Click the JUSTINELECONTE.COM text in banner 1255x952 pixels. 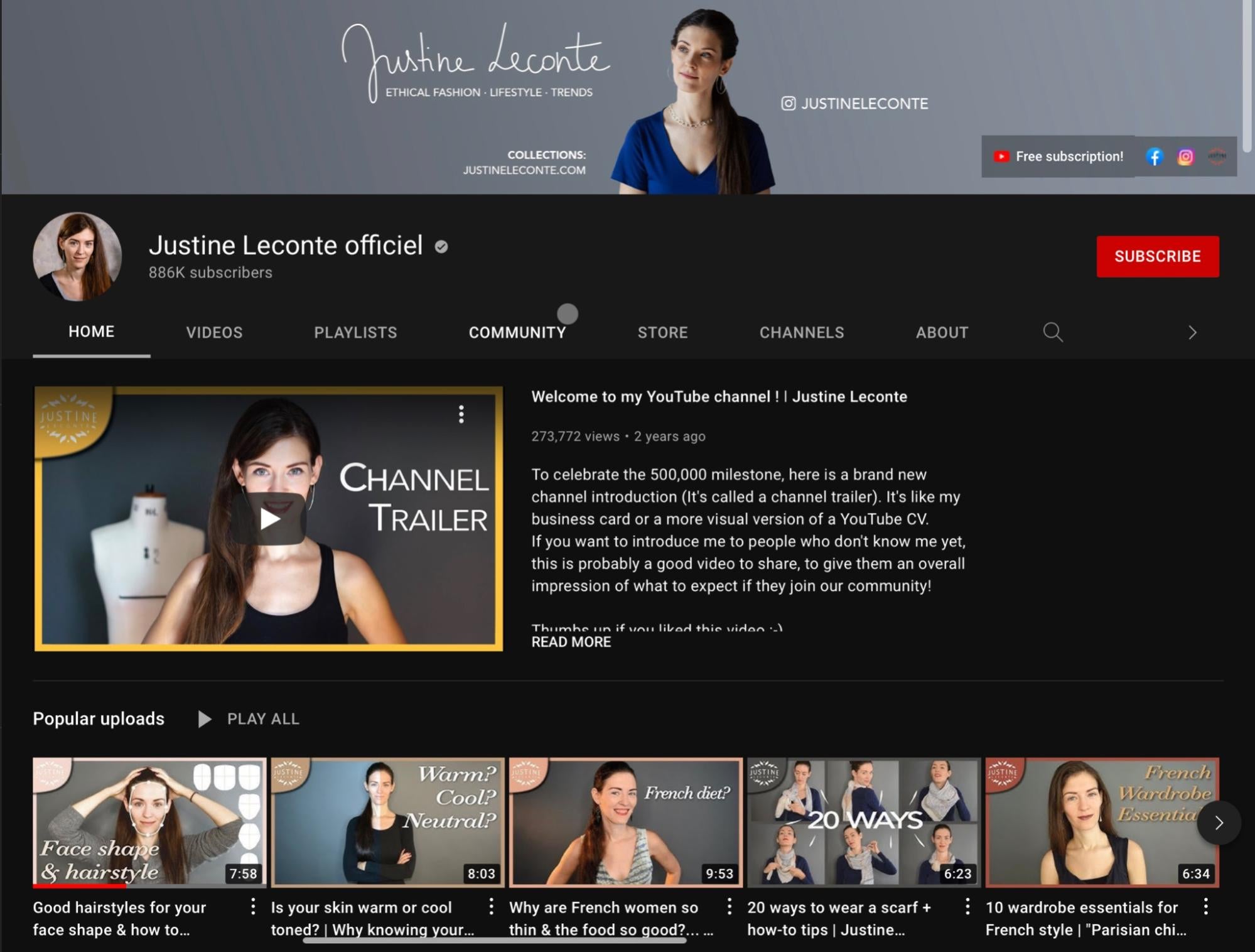pyautogui.click(x=524, y=170)
